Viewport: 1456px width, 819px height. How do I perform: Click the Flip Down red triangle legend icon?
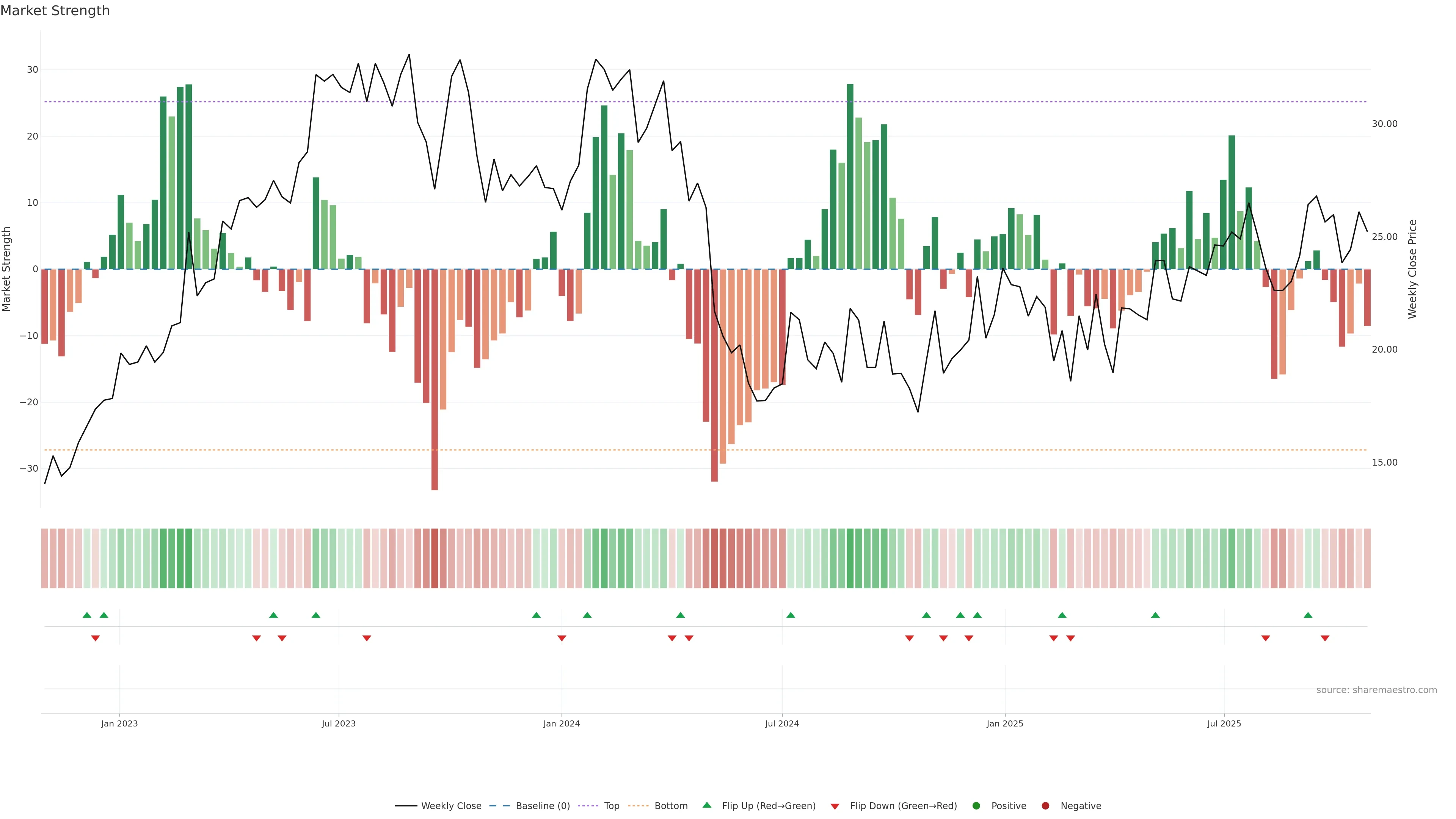coord(835,806)
